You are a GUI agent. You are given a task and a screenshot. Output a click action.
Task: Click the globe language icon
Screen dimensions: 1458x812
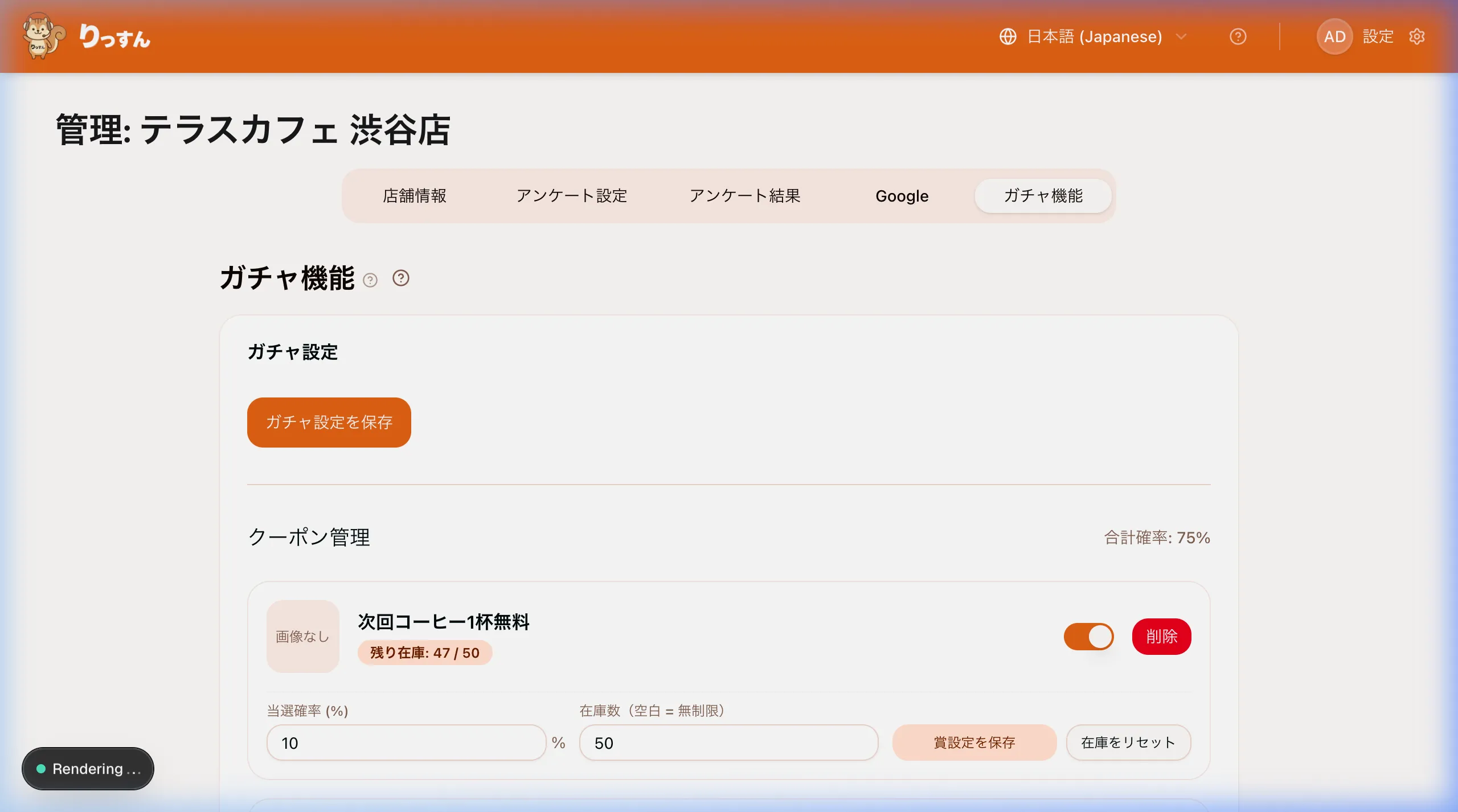click(1008, 36)
